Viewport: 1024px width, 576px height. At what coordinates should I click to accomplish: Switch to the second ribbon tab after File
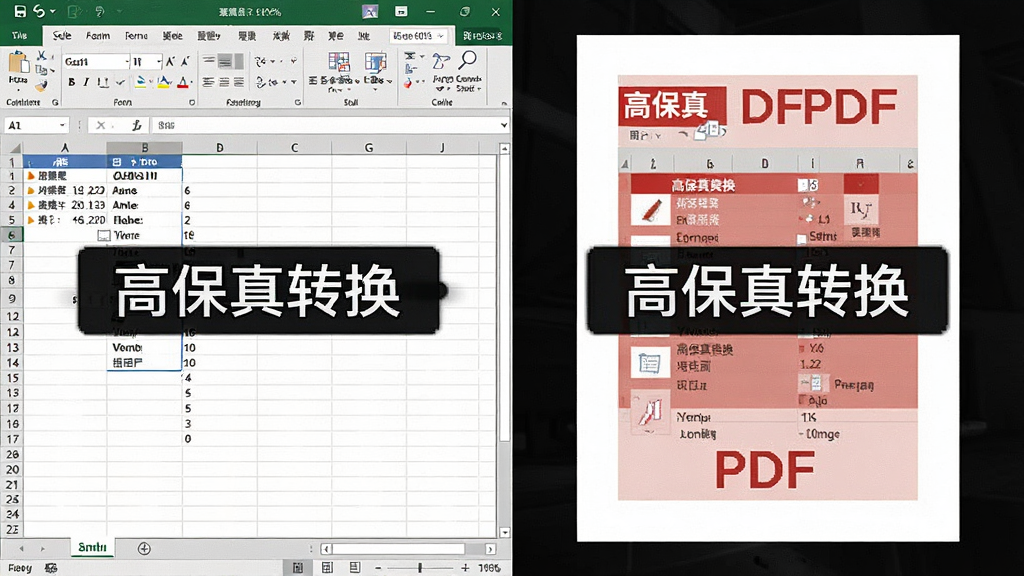pos(97,36)
